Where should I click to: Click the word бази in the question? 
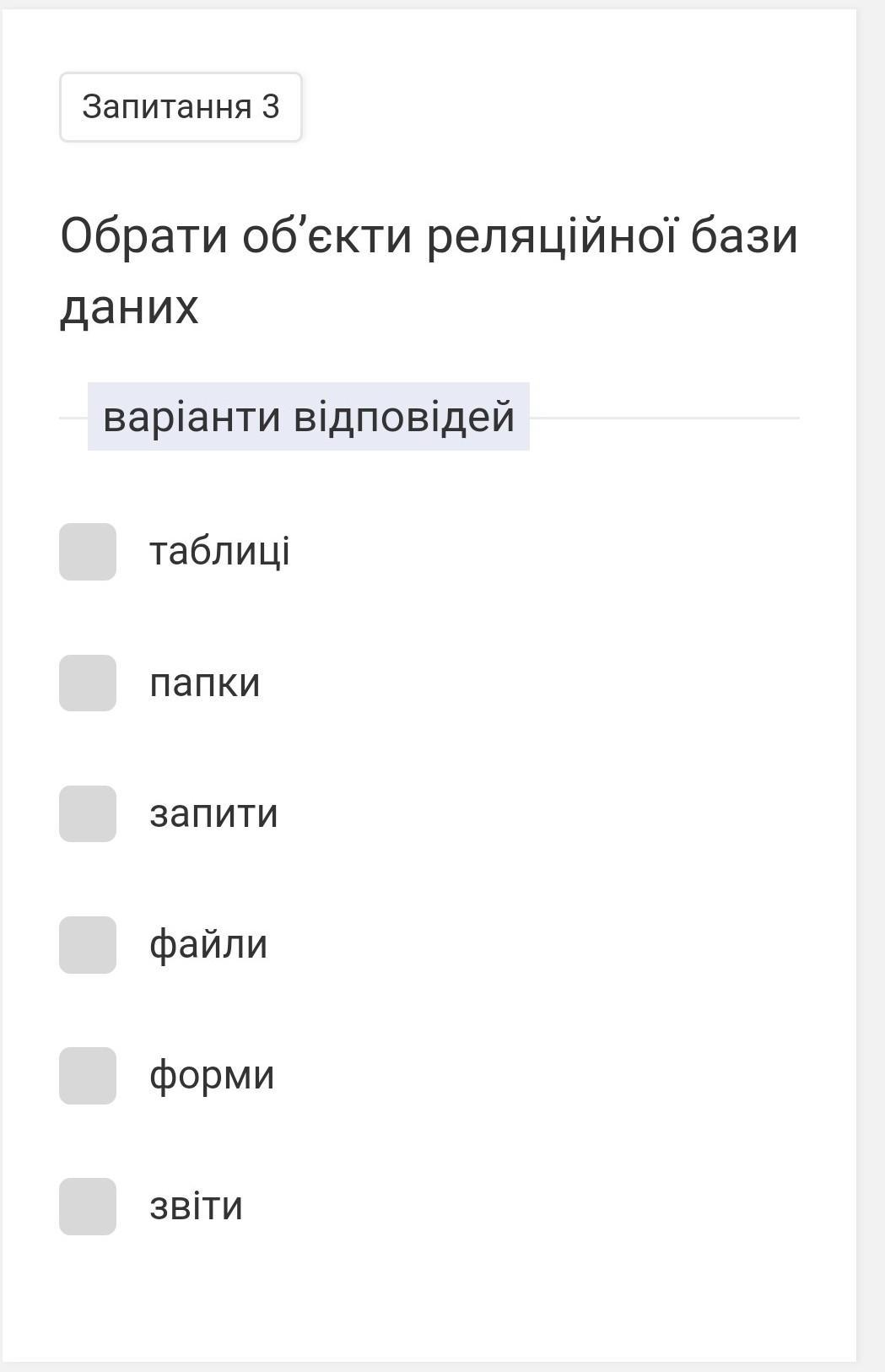point(743,236)
